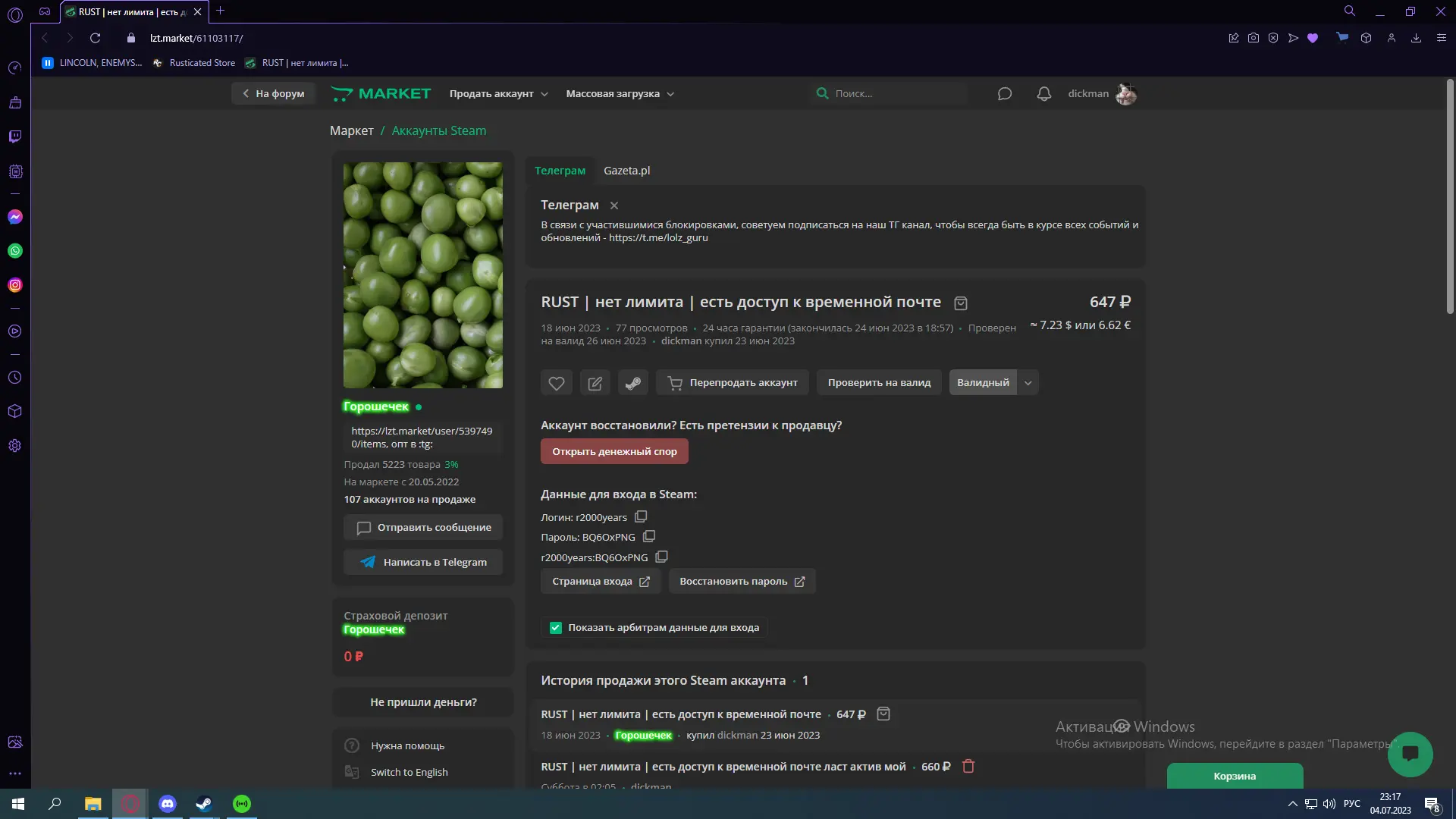Open the 'Корзина' cart button
Viewport: 1456px width, 819px height.
(1235, 776)
